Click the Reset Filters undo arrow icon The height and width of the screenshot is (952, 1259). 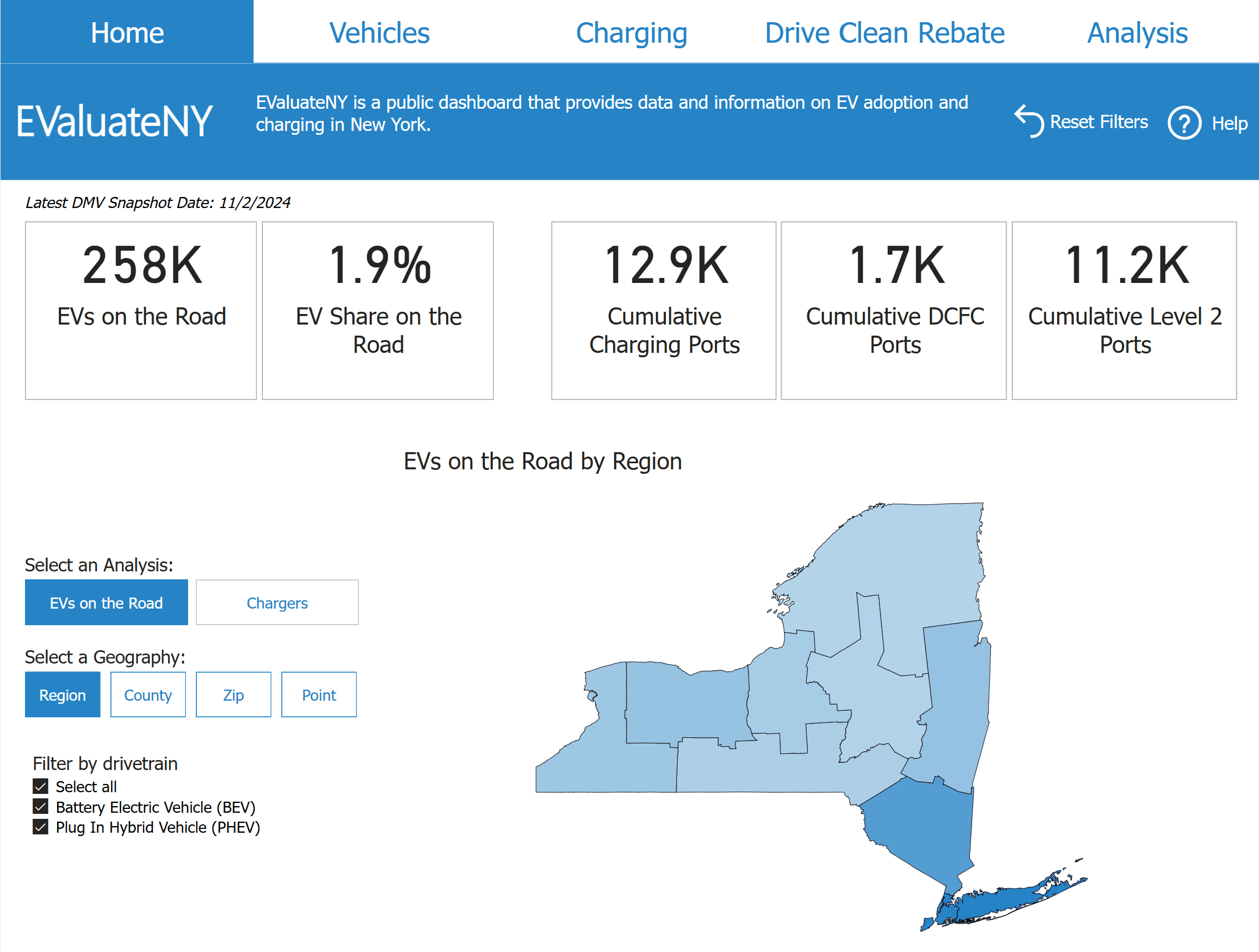1030,121
